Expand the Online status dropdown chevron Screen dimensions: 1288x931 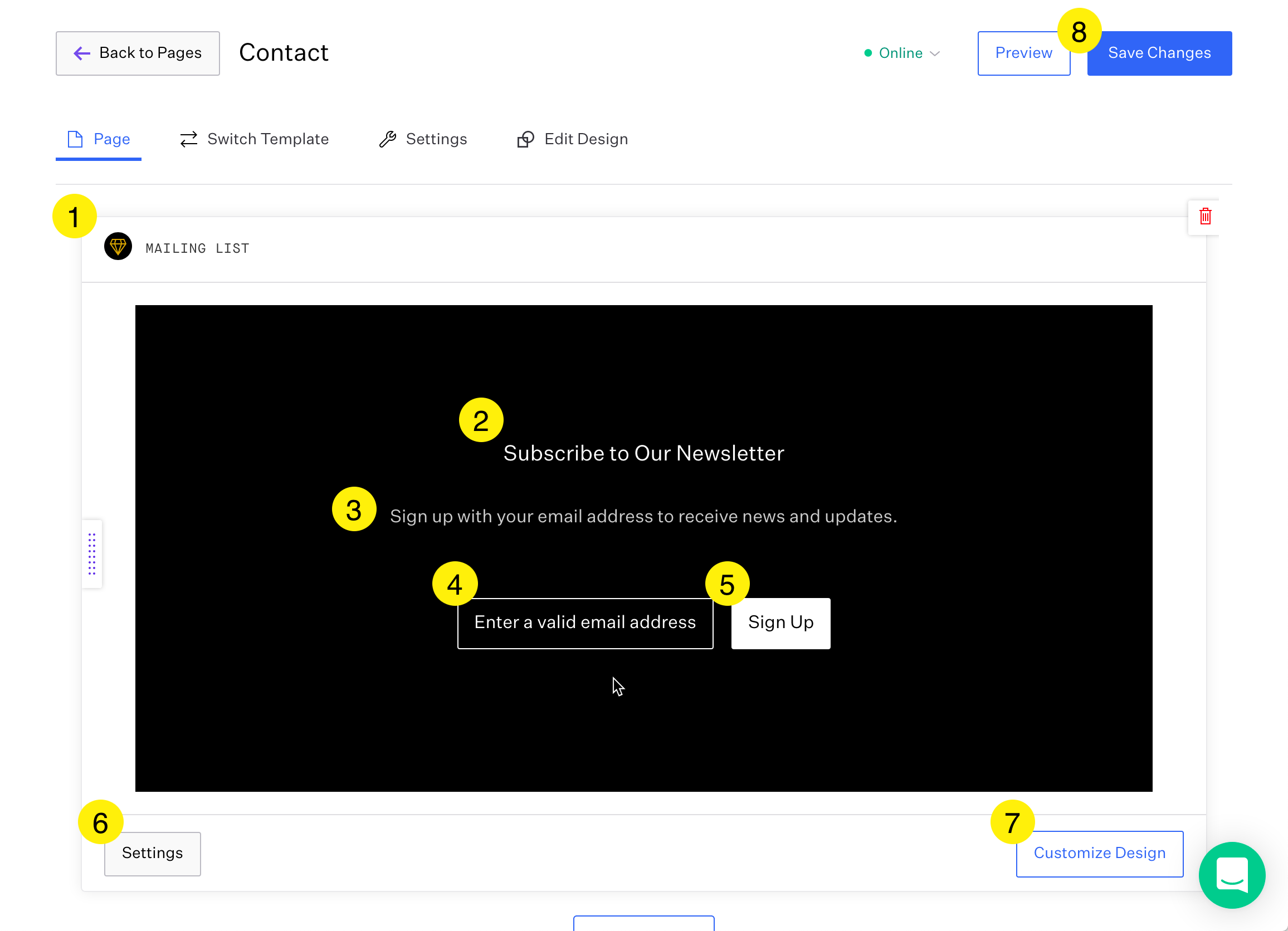pos(935,53)
